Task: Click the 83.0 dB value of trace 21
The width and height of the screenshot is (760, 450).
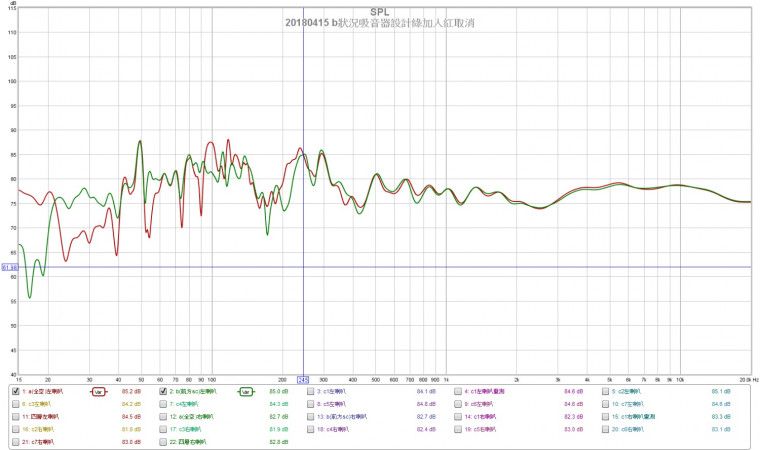Action: click(x=131, y=442)
